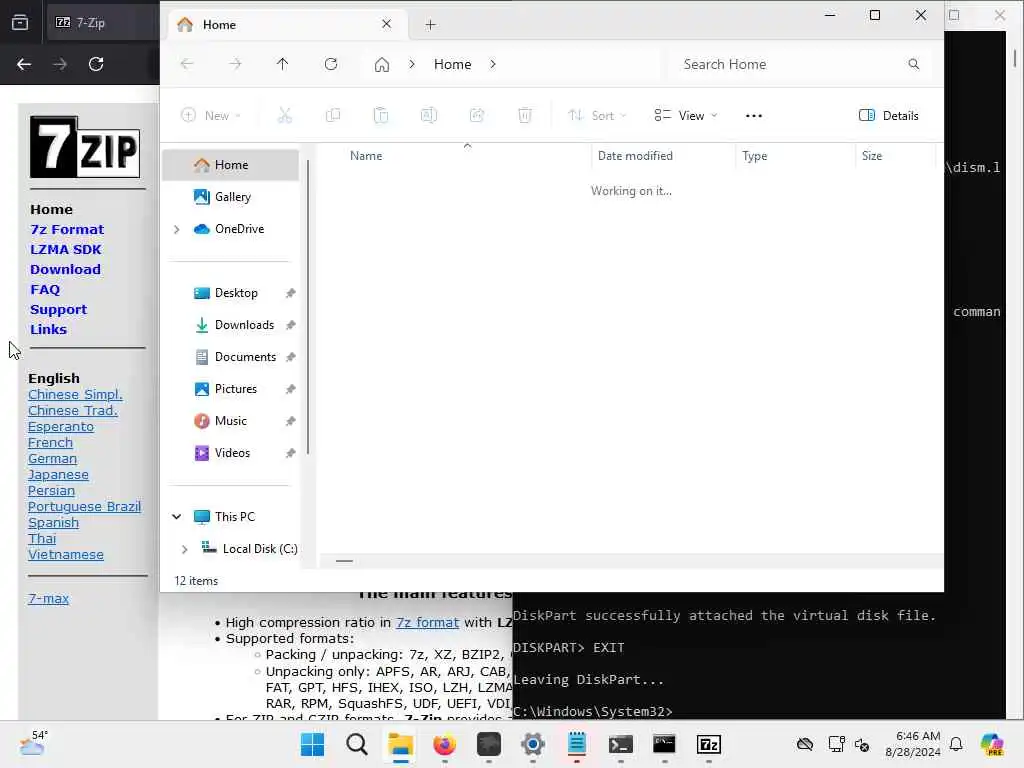Viewport: 1024px width, 768px height.
Task: Click the 7z Format link on 7-Zip page
Action: coord(67,230)
